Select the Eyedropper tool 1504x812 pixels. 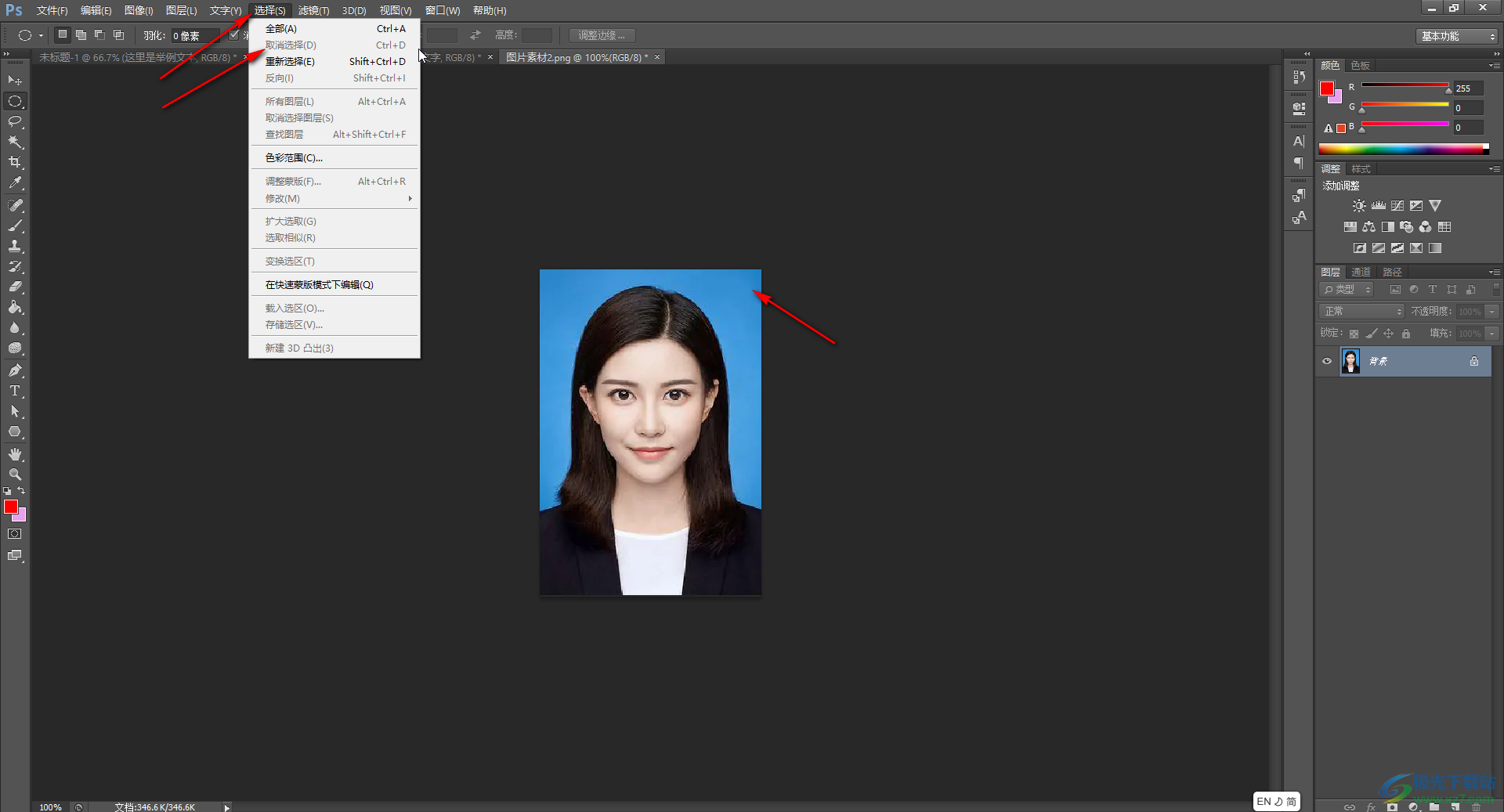(15, 183)
